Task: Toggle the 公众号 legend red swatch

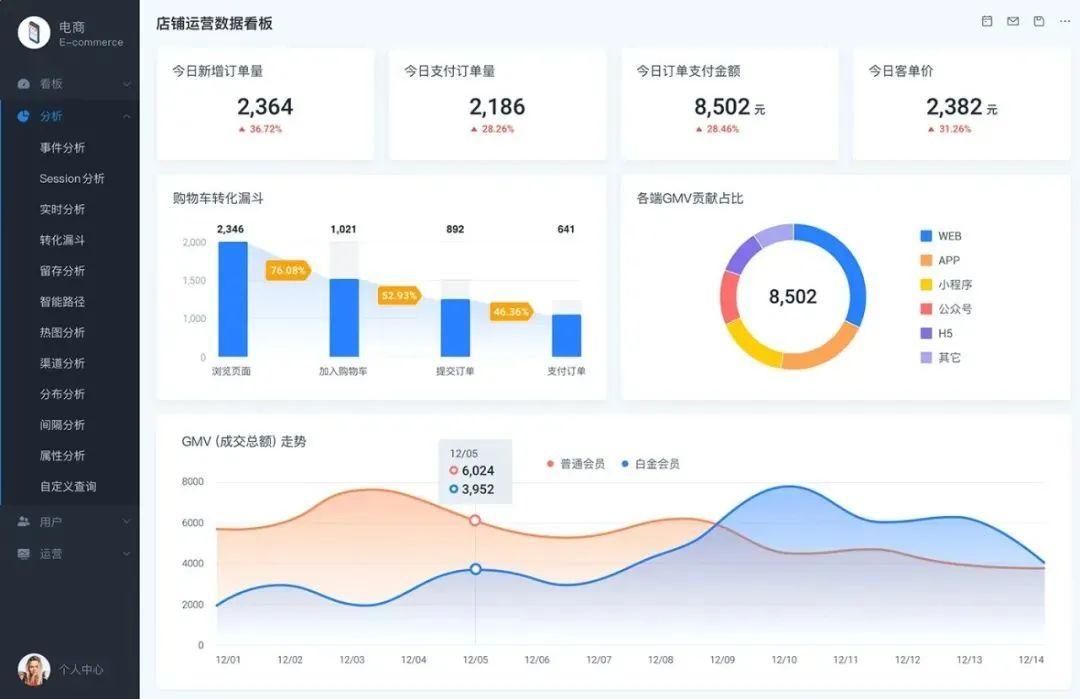Action: pos(926,309)
